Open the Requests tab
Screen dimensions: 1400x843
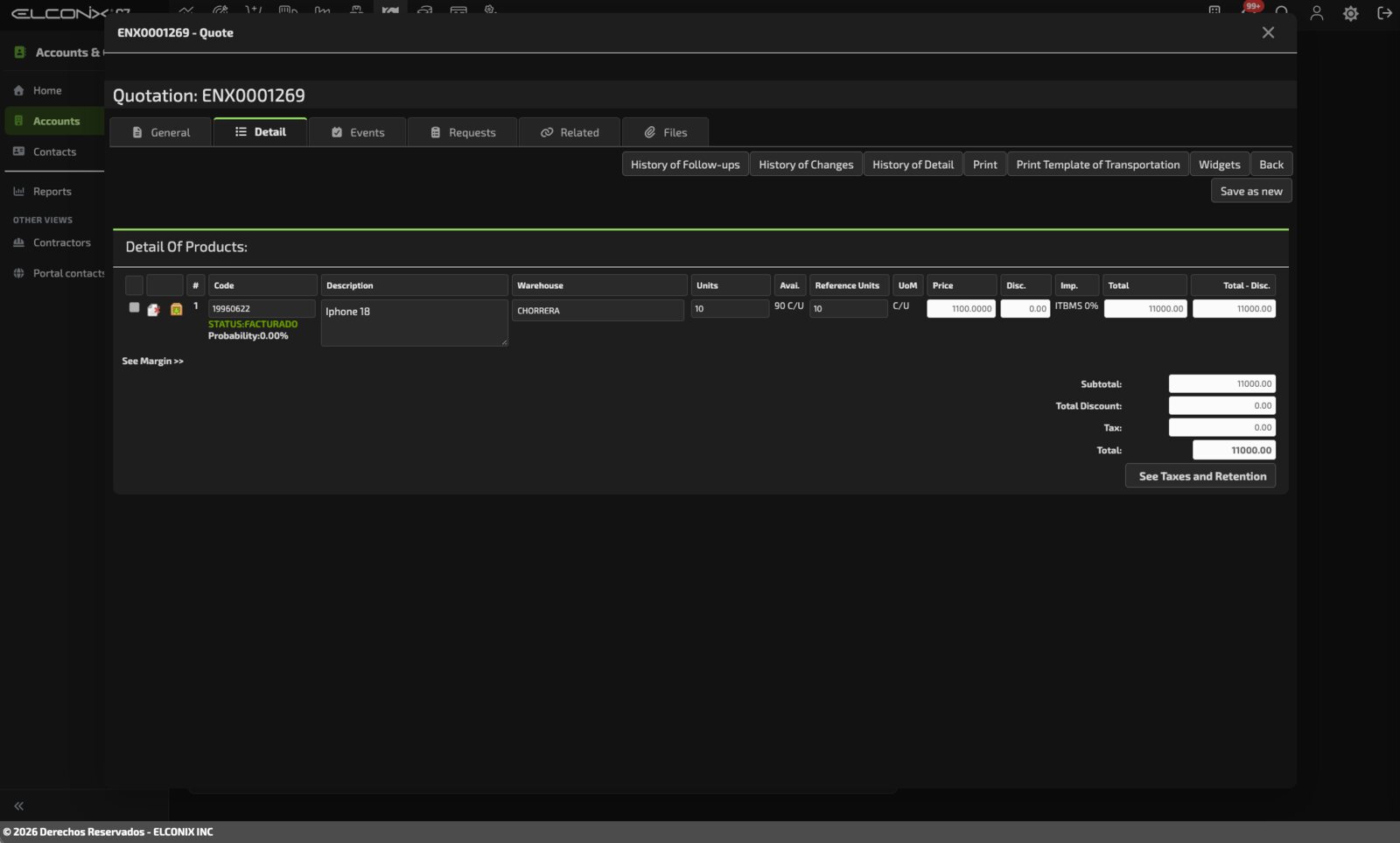463,132
